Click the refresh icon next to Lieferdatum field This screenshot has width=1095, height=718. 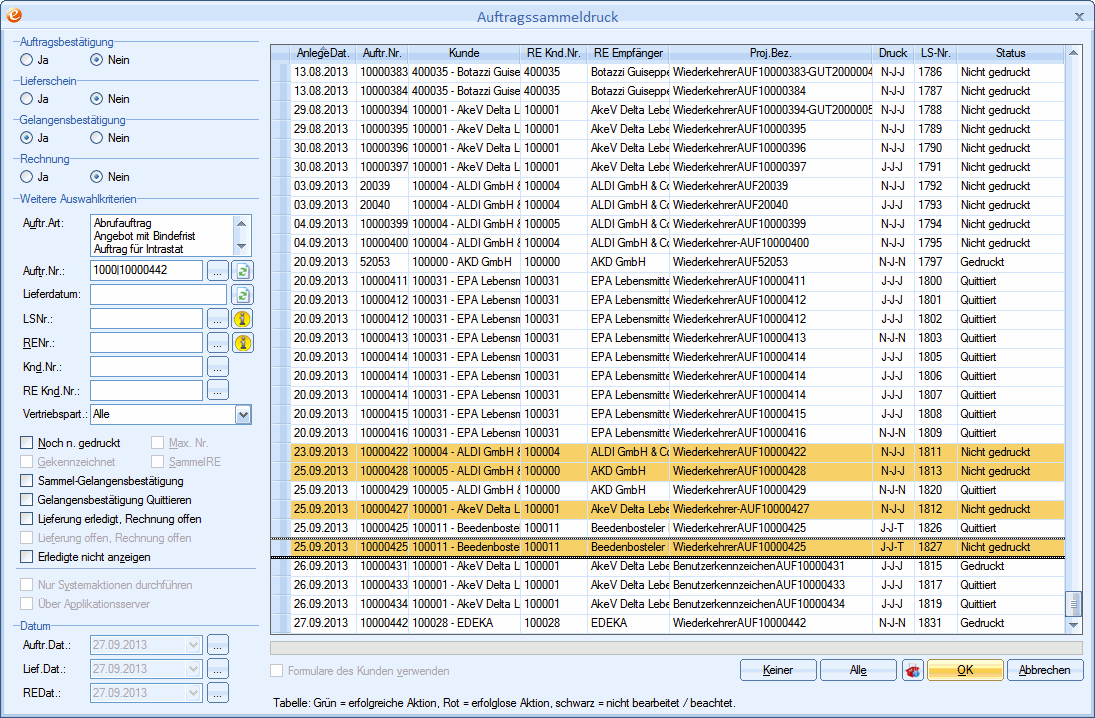coord(242,295)
